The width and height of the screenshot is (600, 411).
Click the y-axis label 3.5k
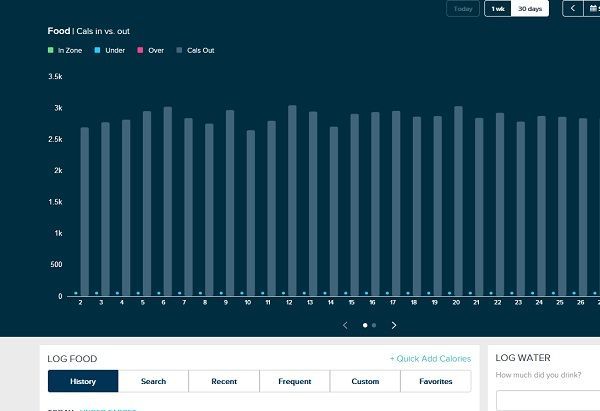(55, 77)
